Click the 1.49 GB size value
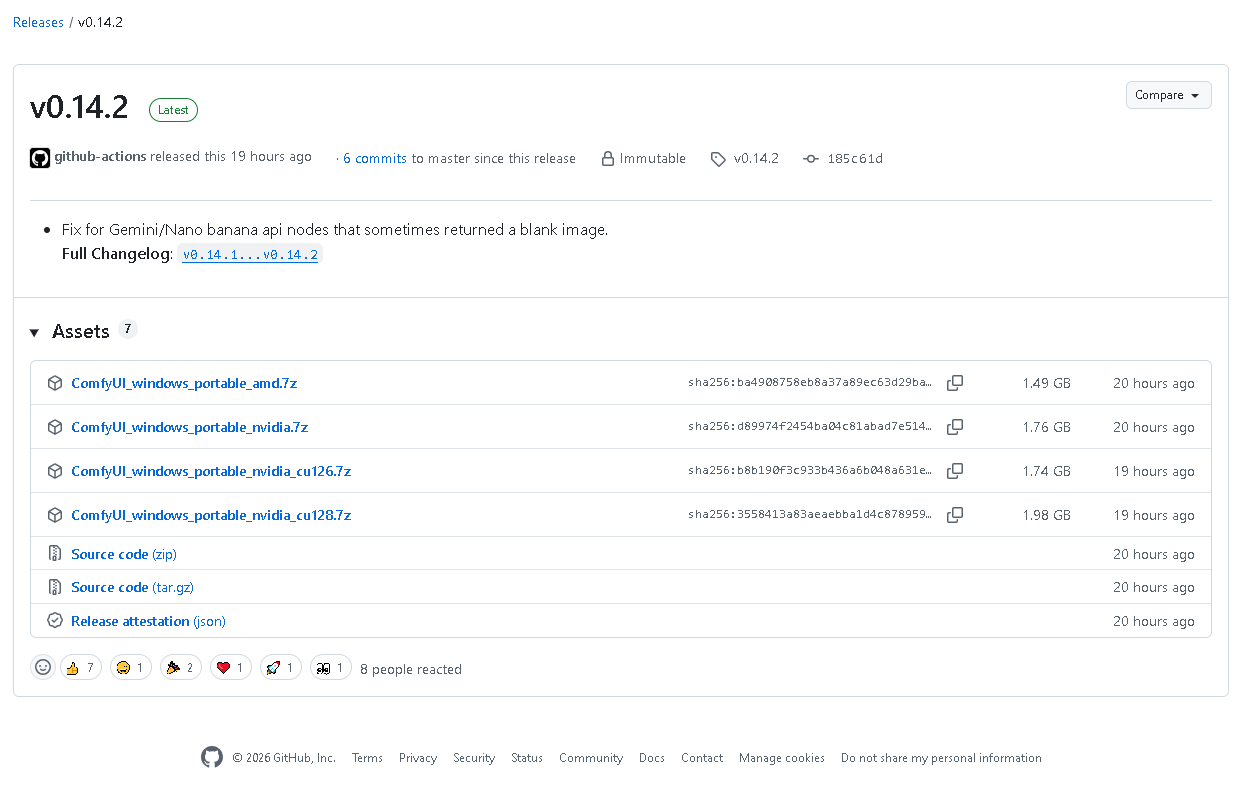The width and height of the screenshot is (1248, 789). click(1046, 383)
